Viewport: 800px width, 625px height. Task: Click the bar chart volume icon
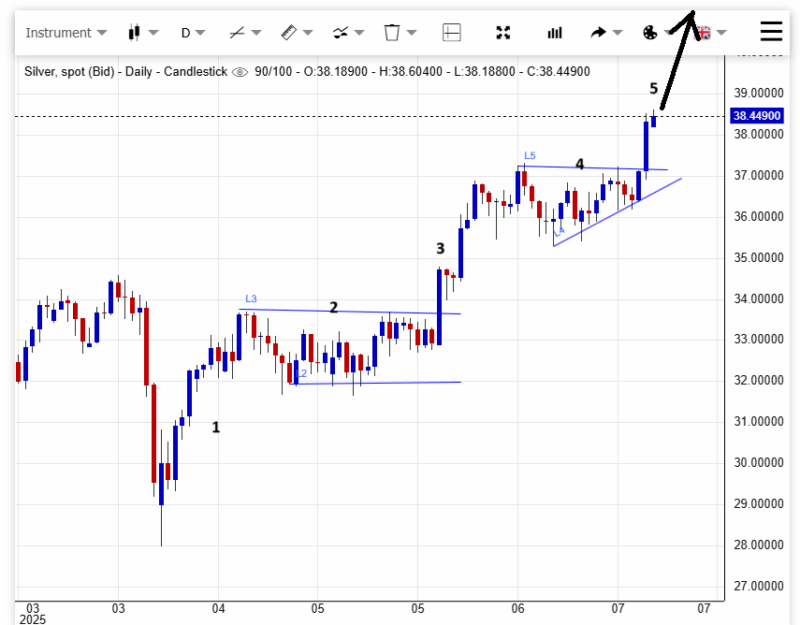point(555,32)
